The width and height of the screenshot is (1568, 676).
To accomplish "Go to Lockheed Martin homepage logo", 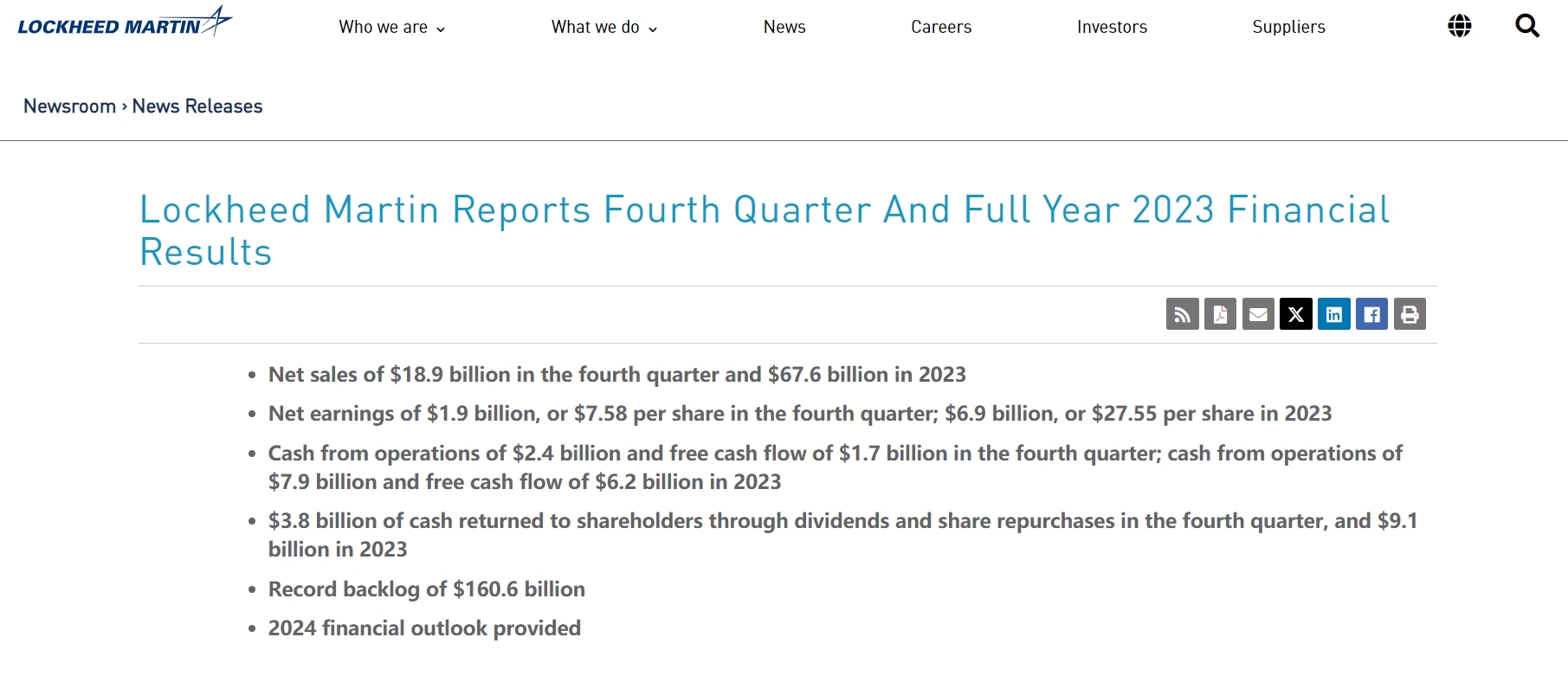I will coord(125,23).
